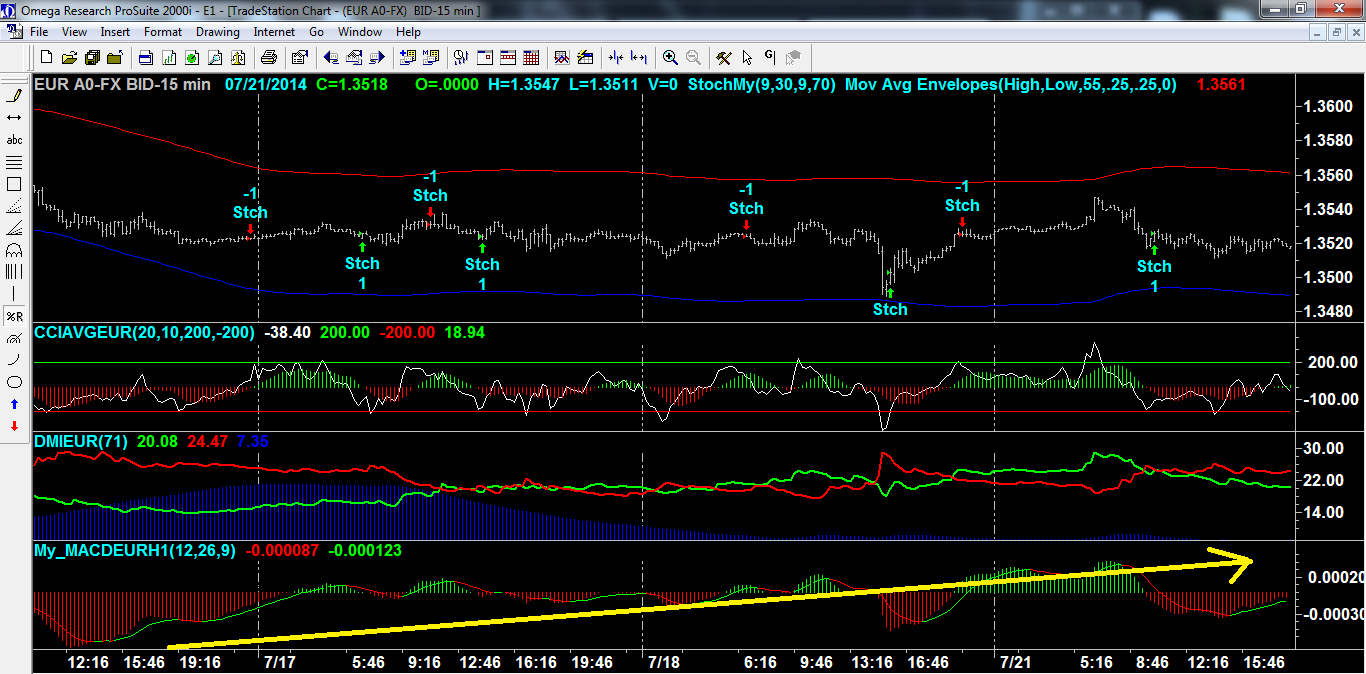The height and width of the screenshot is (674, 1366).
Task: Select the trendline pencil drawing tool
Action: 14,96
